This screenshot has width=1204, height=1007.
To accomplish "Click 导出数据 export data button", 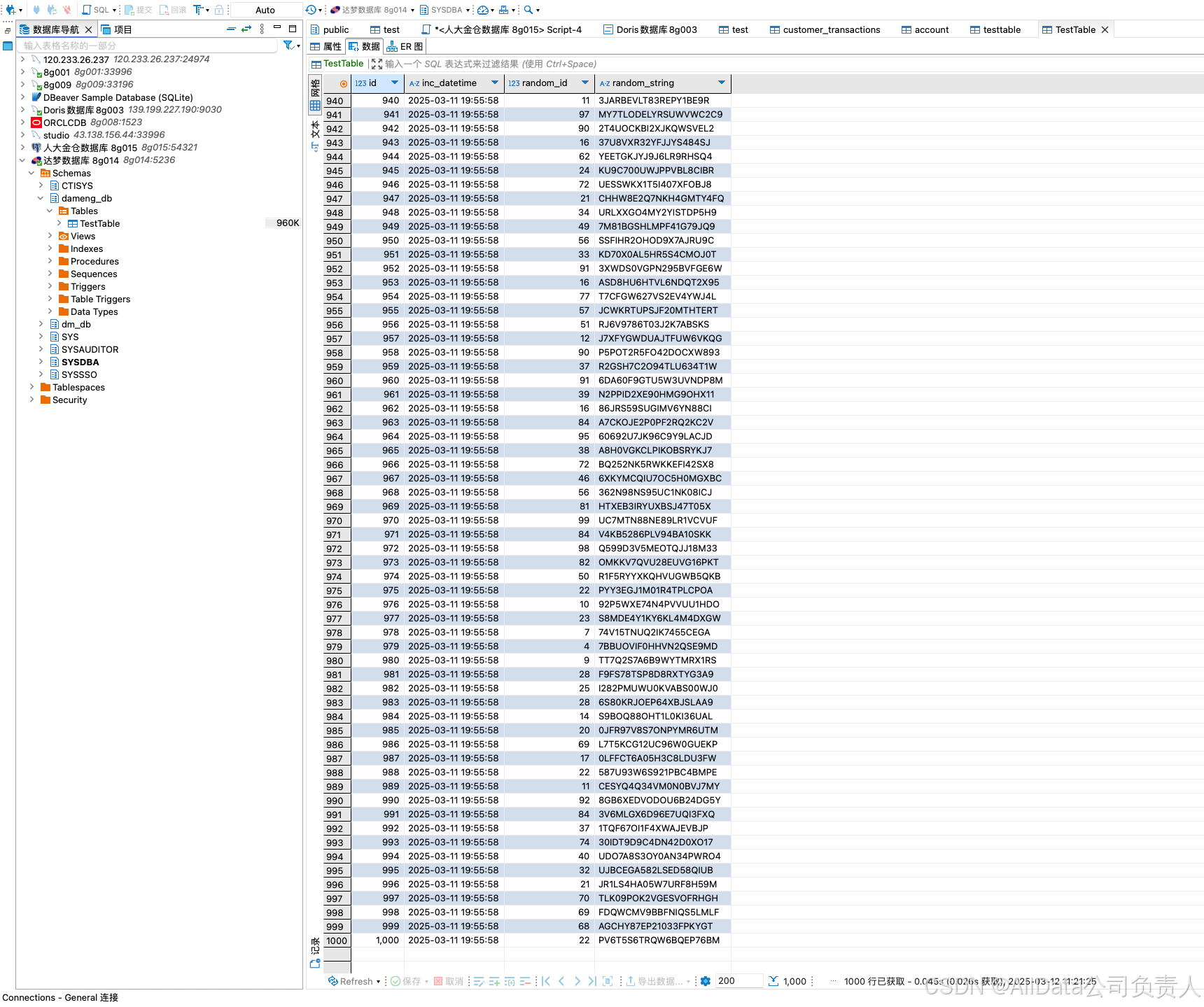I will pos(655,981).
